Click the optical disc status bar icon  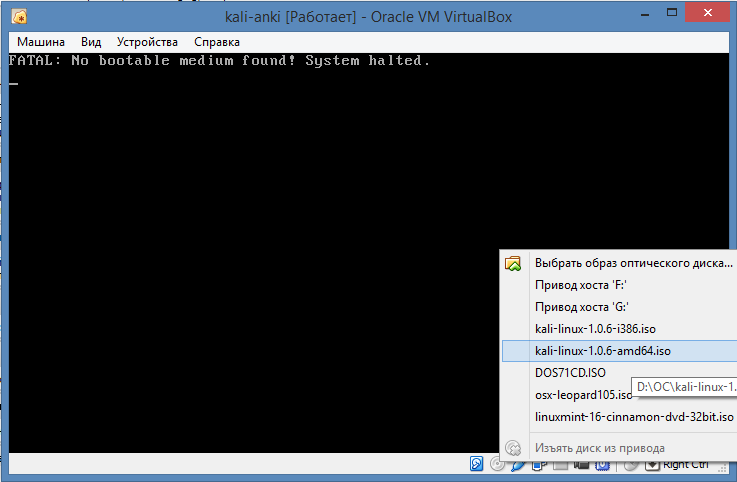pyautogui.click(x=496, y=465)
